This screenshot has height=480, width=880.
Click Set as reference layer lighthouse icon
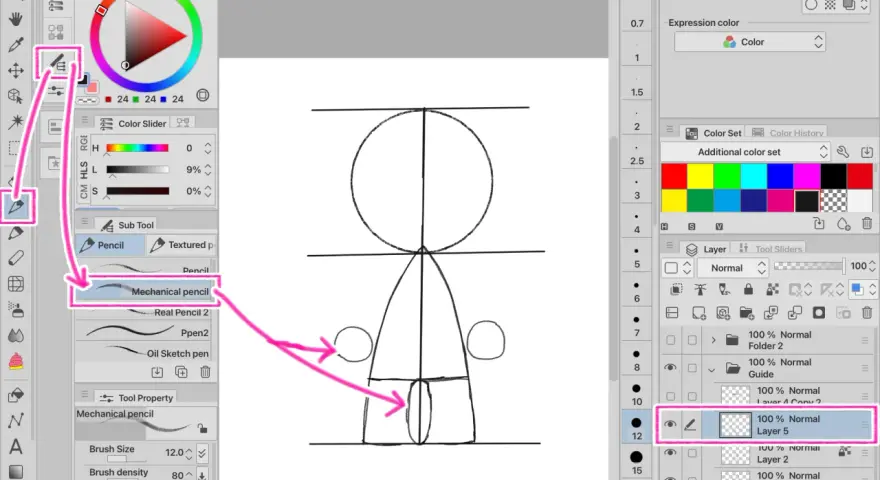[700, 289]
